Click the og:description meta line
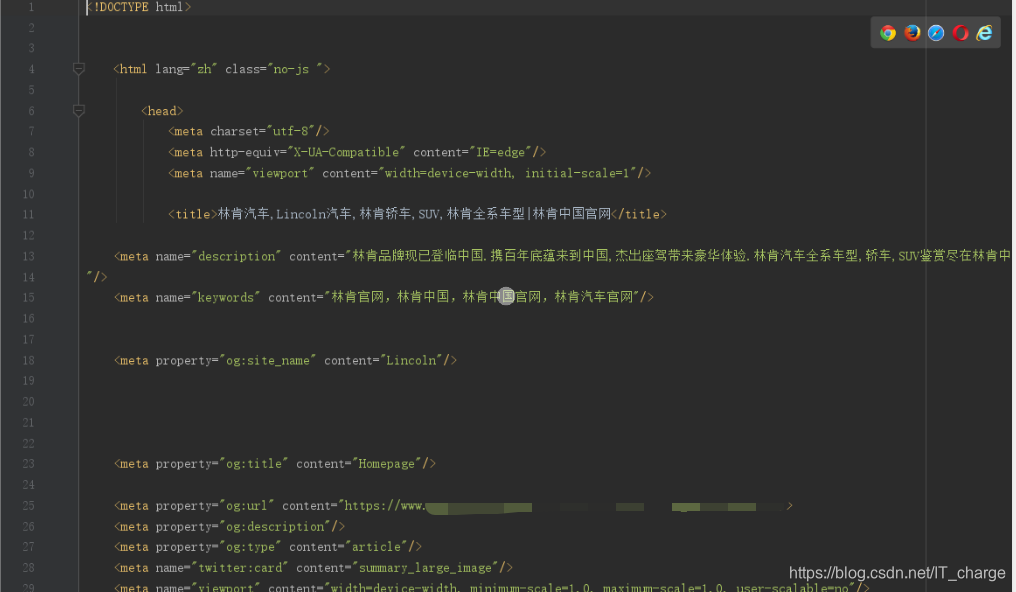Image resolution: width=1016 pixels, height=592 pixels. [229, 527]
